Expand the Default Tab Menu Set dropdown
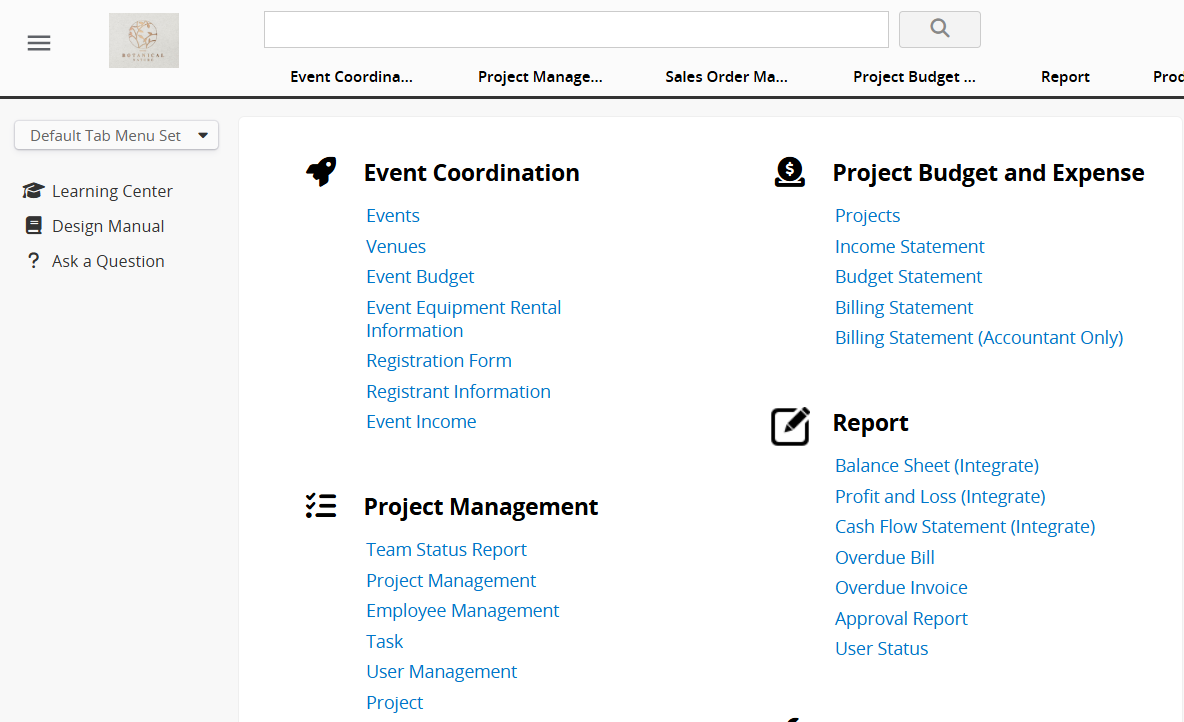1184x722 pixels. (x=116, y=135)
